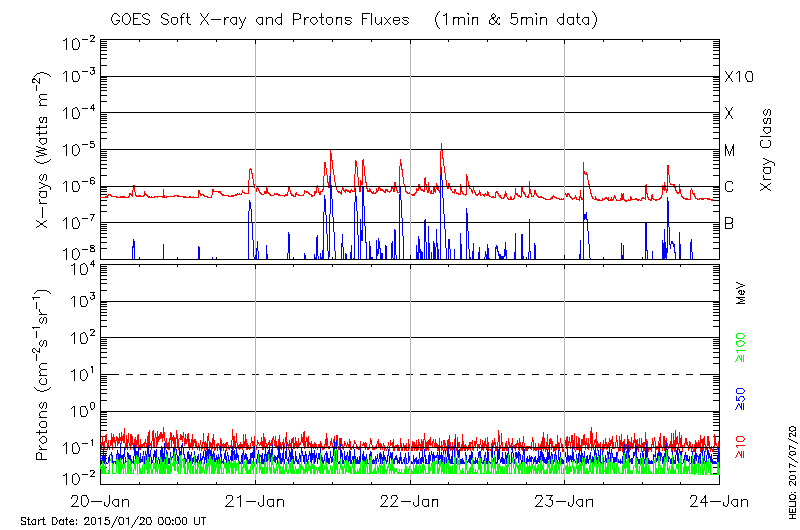Click the 21-Jan date label on the x-axis
800x530 pixels.
click(x=256, y=501)
